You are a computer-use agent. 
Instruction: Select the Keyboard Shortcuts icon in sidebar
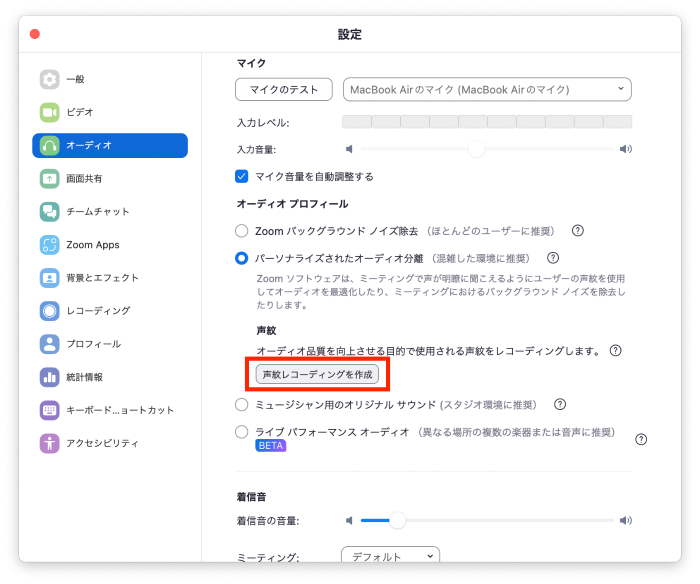tap(50, 409)
